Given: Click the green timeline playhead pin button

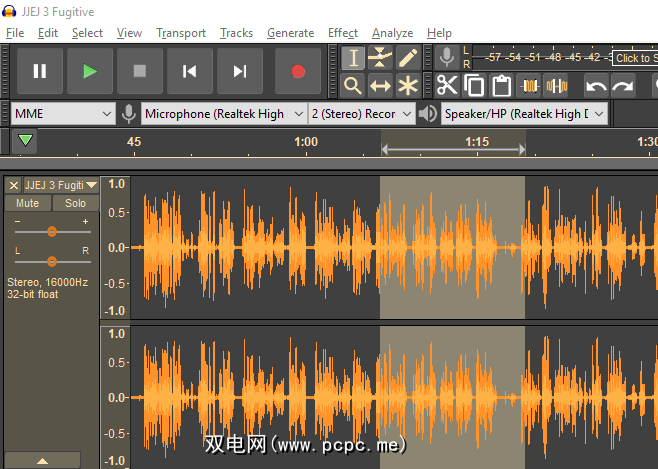Looking at the screenshot, I should pos(25,141).
